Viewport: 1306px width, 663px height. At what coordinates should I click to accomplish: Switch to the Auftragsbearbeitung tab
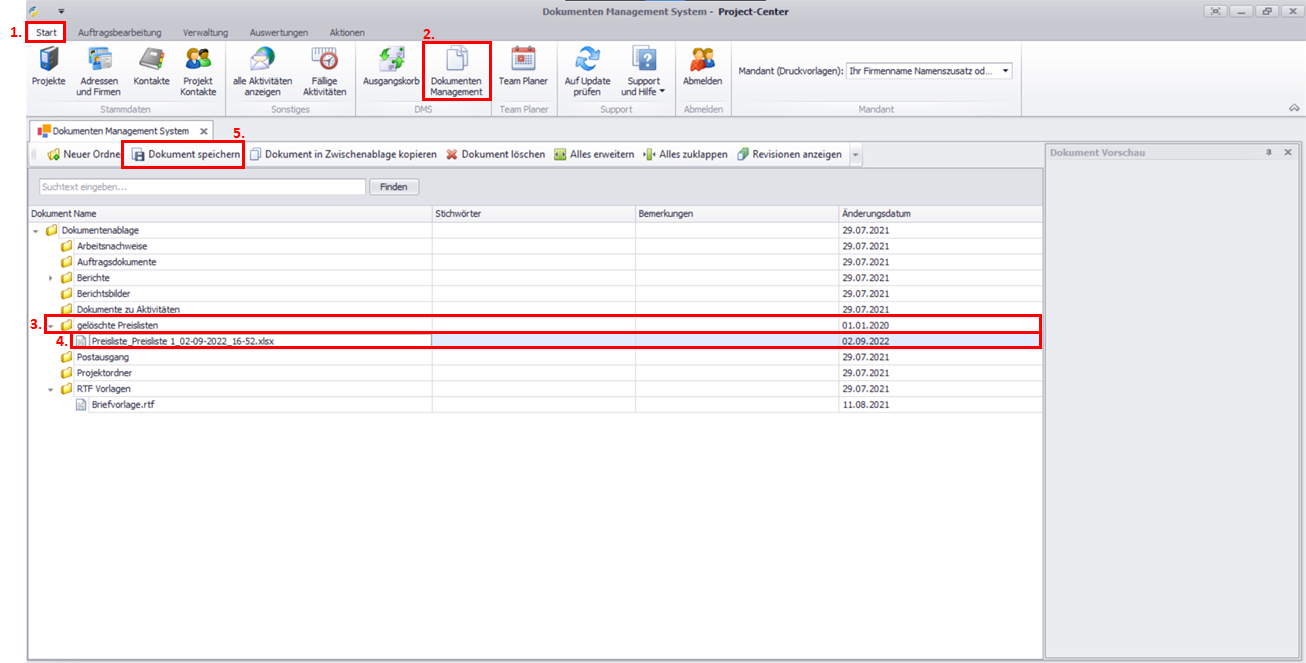pos(119,33)
